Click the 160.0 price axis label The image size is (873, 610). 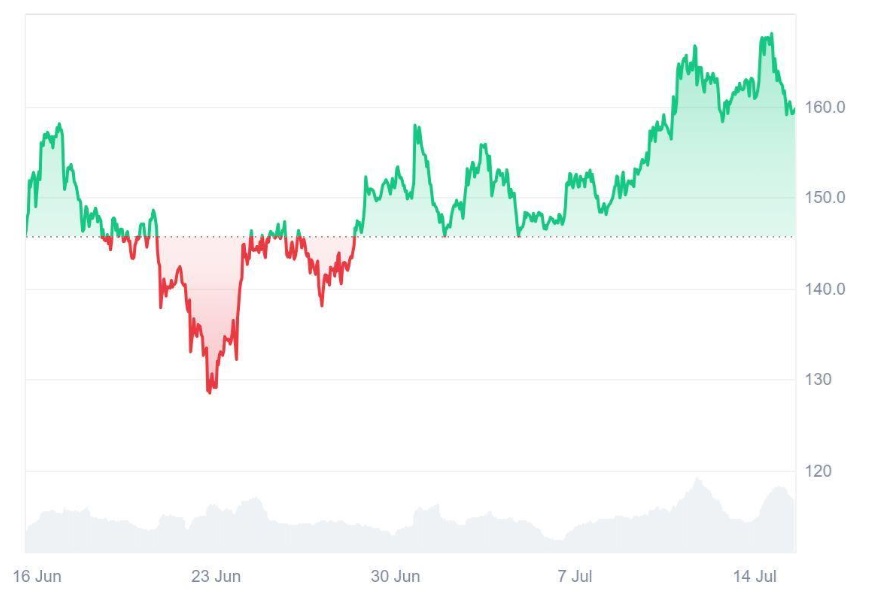pyautogui.click(x=826, y=107)
